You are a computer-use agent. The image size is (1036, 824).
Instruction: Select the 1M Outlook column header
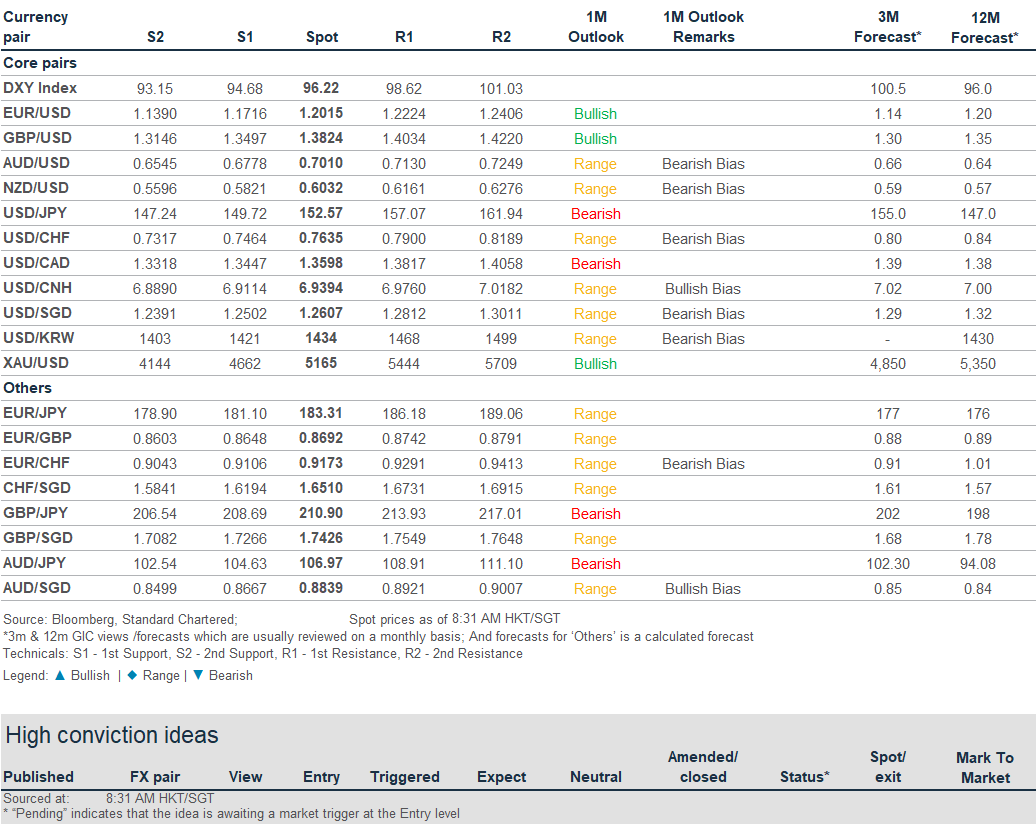tap(596, 27)
